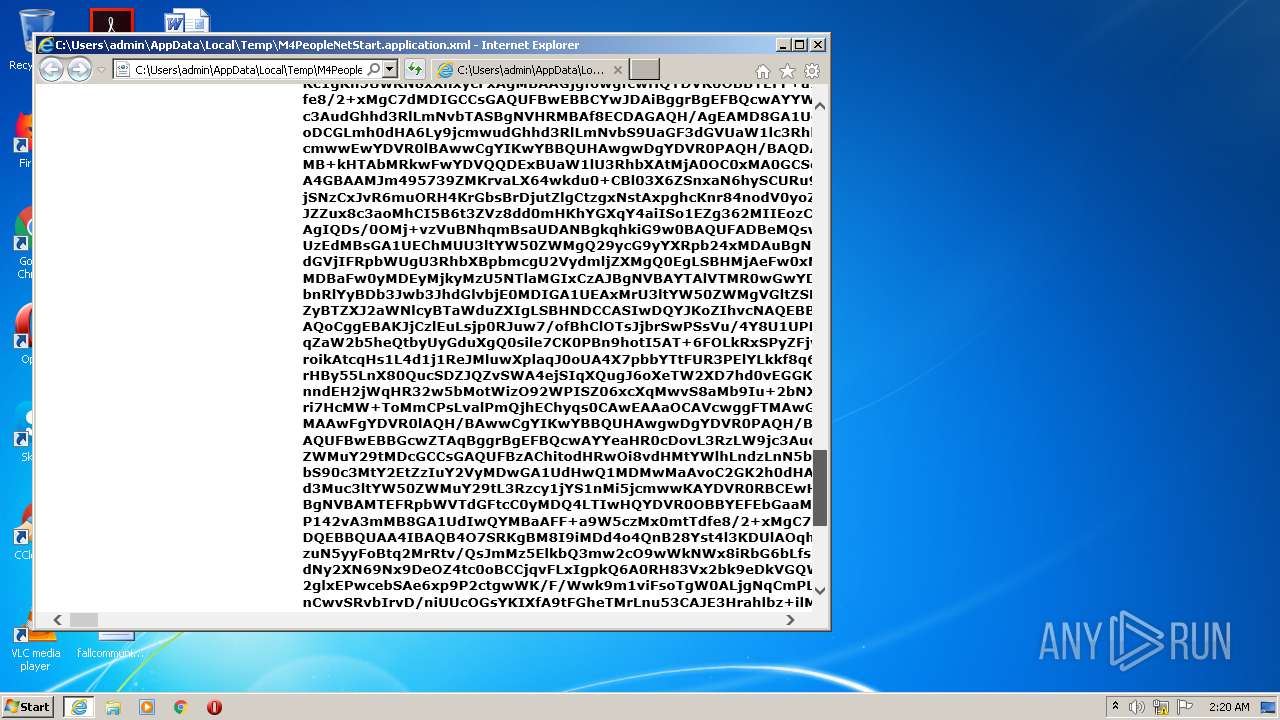The image size is (1280, 720).
Task: Click the line starting with "c3AudGhhd3Rl"
Action: click(x=558, y=116)
